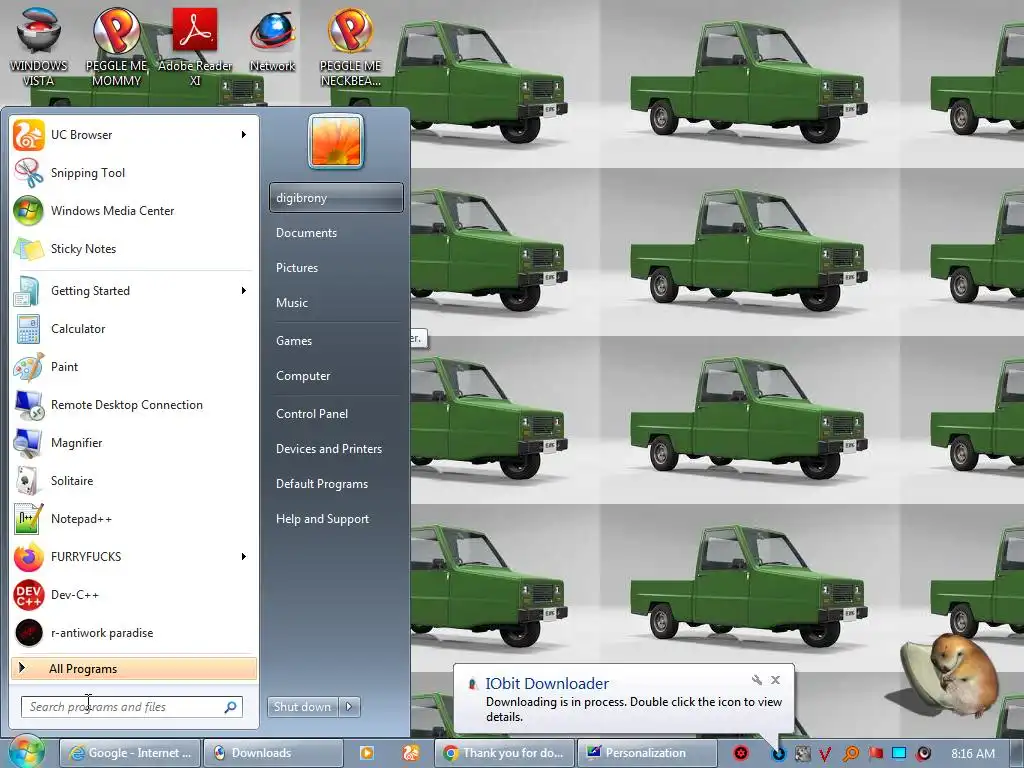Open Notepad++
1024x768 pixels.
click(134, 519)
